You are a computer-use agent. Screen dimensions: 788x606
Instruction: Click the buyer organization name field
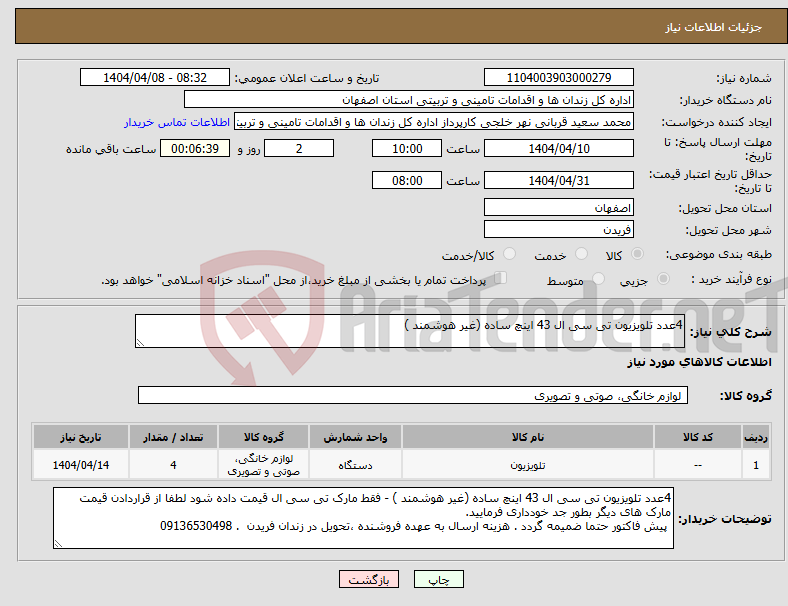pyautogui.click(x=409, y=99)
